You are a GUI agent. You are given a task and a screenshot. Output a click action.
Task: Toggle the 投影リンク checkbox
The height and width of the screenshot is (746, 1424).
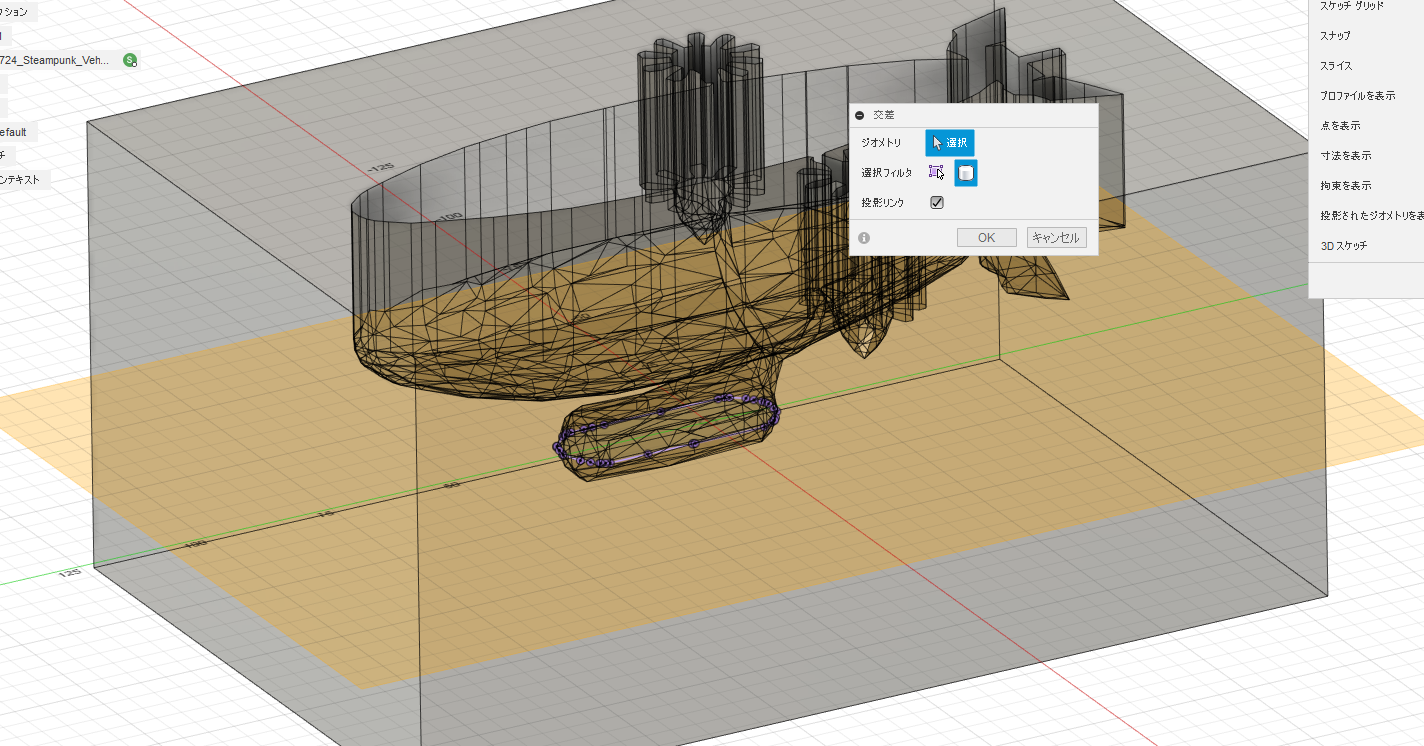click(937, 202)
